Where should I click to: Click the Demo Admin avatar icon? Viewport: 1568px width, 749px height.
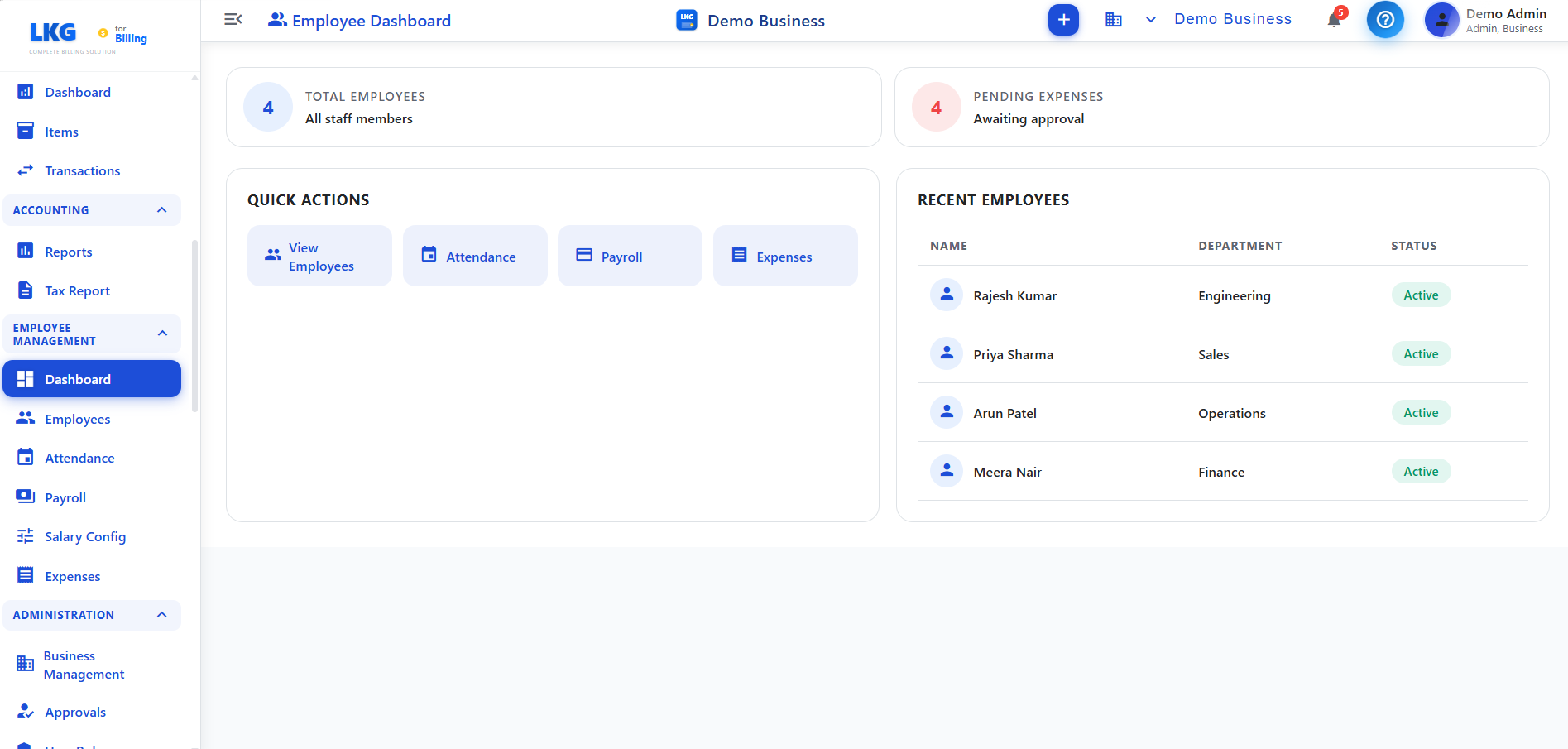pyautogui.click(x=1441, y=20)
